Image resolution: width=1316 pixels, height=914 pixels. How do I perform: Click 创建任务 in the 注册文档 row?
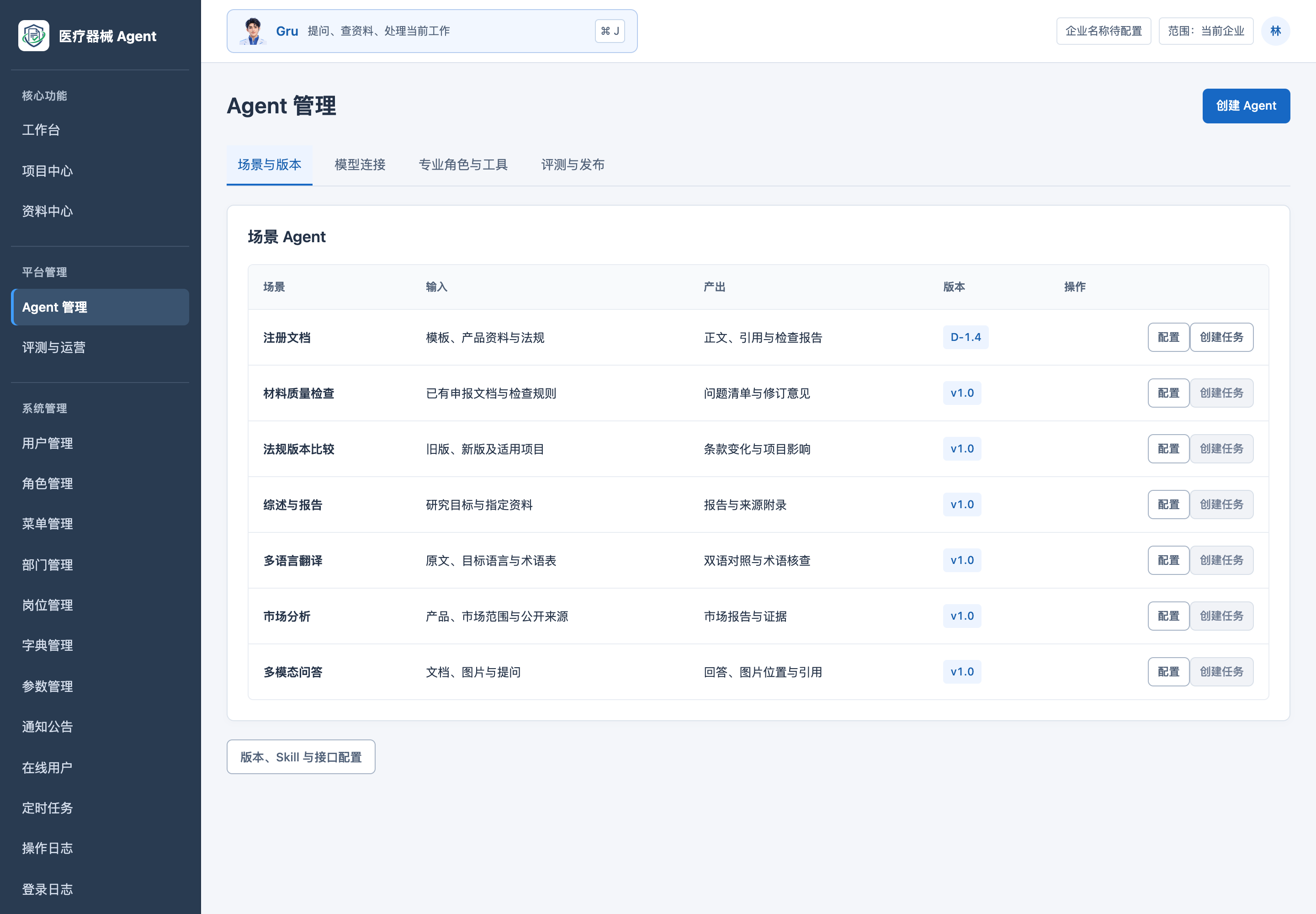[1221, 337]
